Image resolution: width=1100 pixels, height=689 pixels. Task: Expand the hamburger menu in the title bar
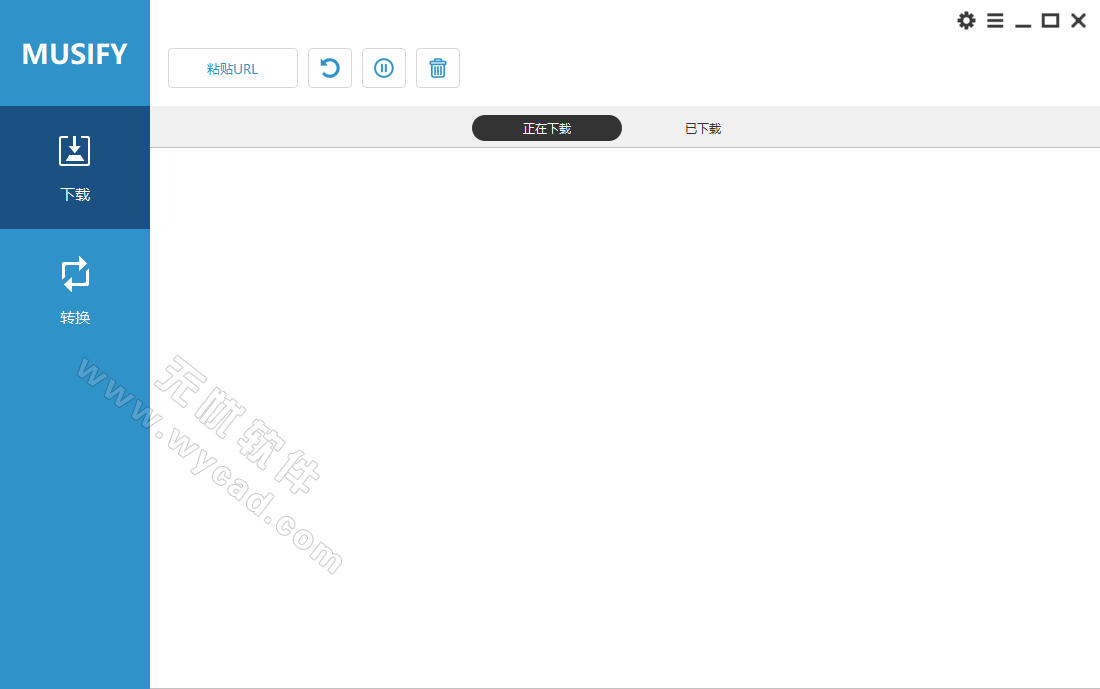(995, 20)
